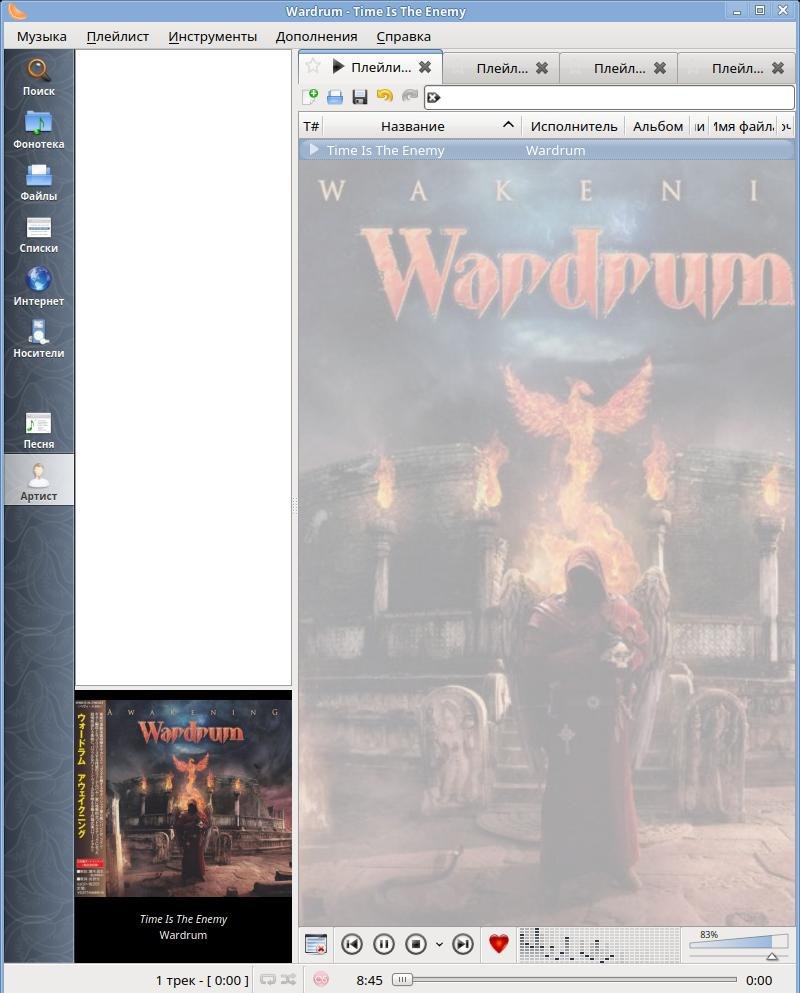Open the Фонотека library panel

(x=39, y=130)
